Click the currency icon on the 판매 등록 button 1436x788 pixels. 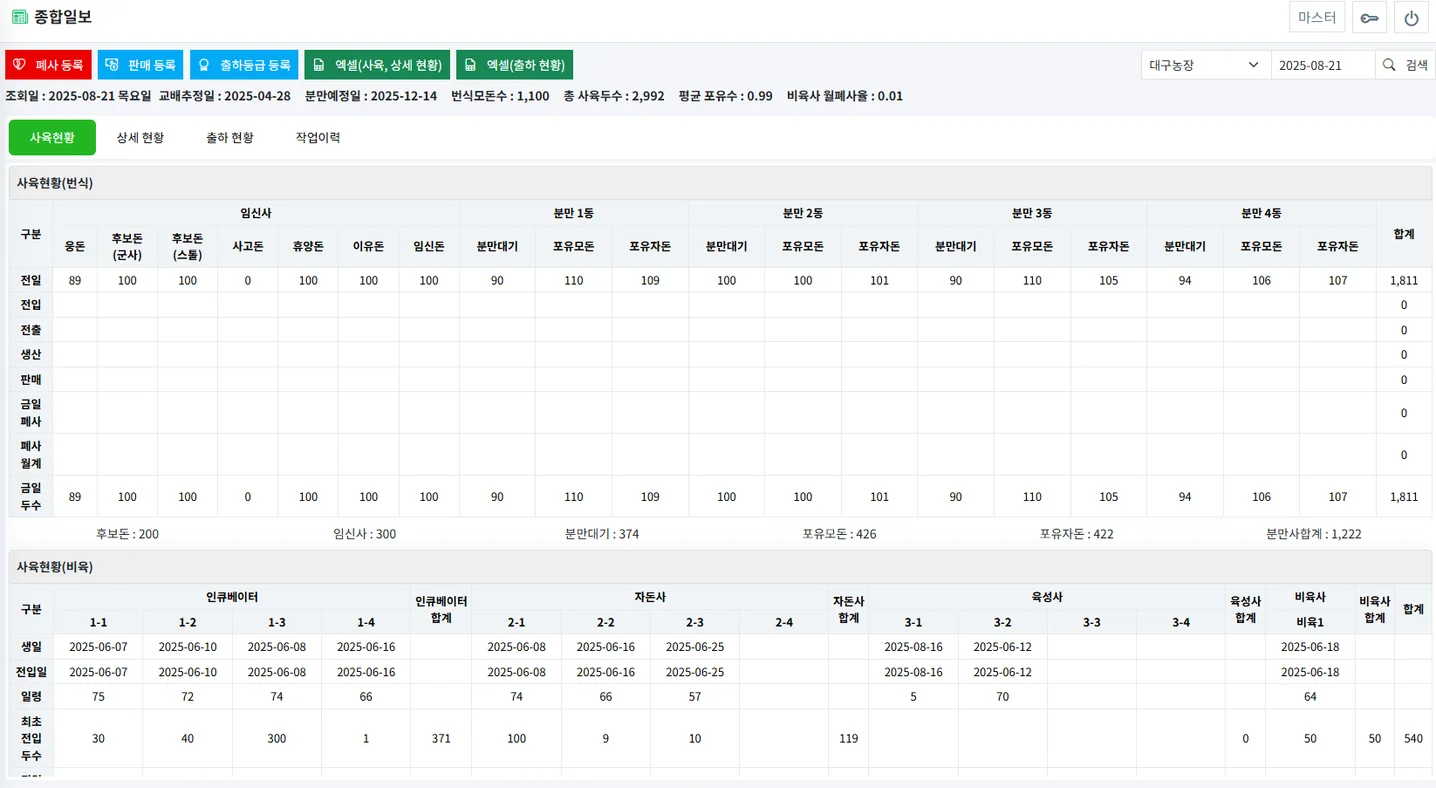click(x=110, y=63)
